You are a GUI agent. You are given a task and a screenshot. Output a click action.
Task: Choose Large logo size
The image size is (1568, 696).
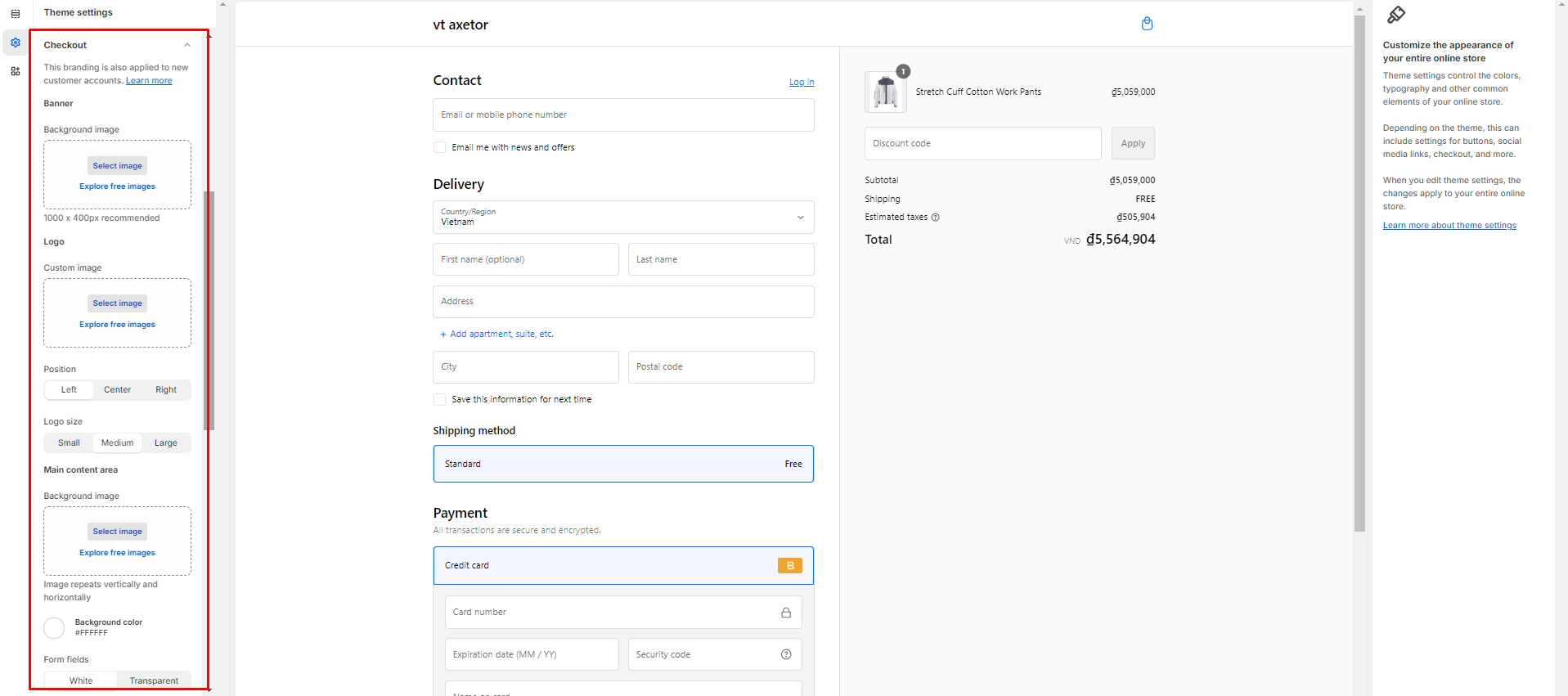[x=165, y=443]
